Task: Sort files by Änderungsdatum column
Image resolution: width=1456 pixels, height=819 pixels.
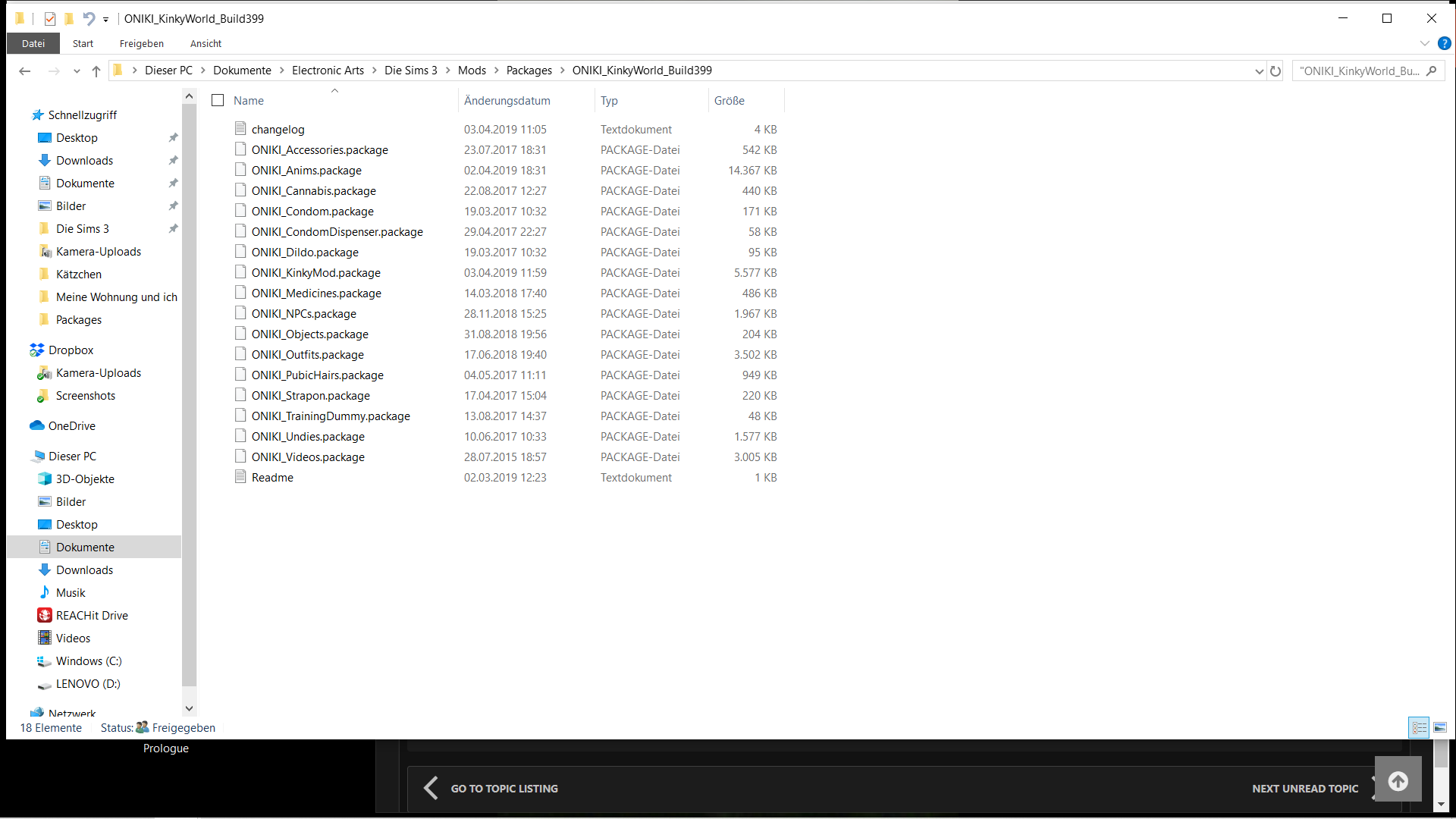Action: (507, 100)
